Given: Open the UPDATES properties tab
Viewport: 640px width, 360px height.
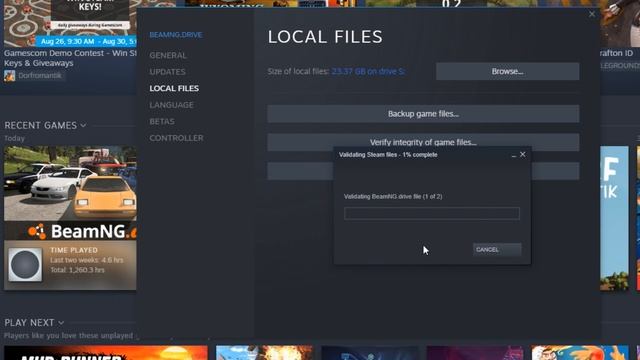Looking at the screenshot, I should pos(167,72).
